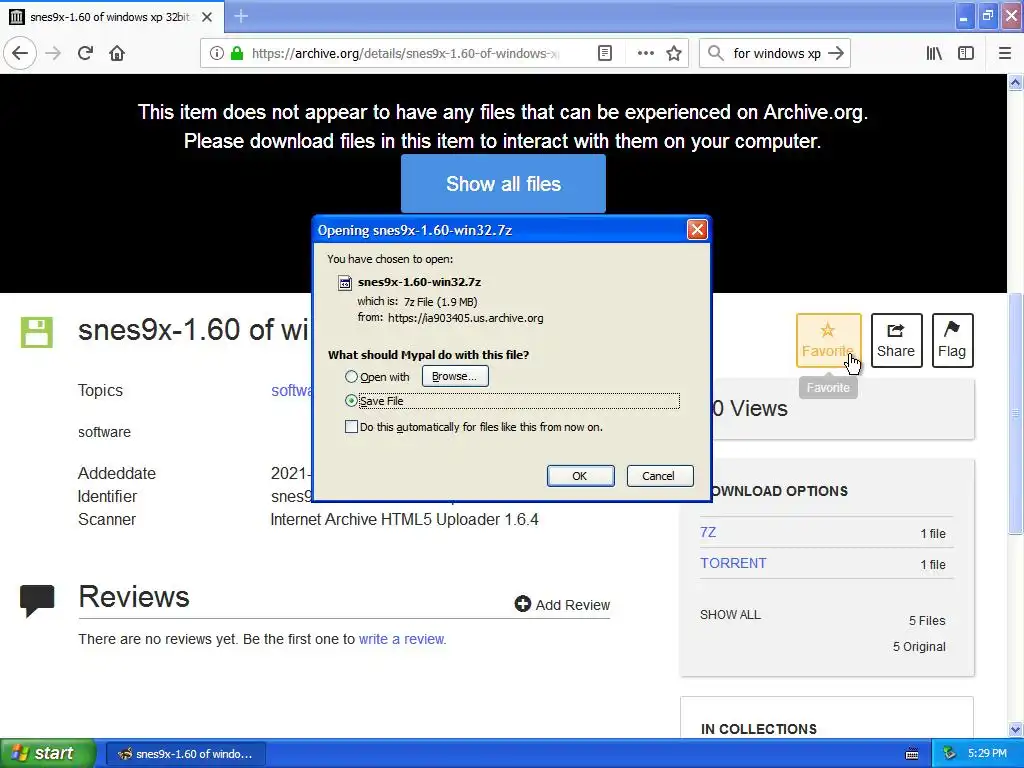This screenshot has width=1024, height=768.
Task: Click Browse to choose an application
Action: click(455, 376)
